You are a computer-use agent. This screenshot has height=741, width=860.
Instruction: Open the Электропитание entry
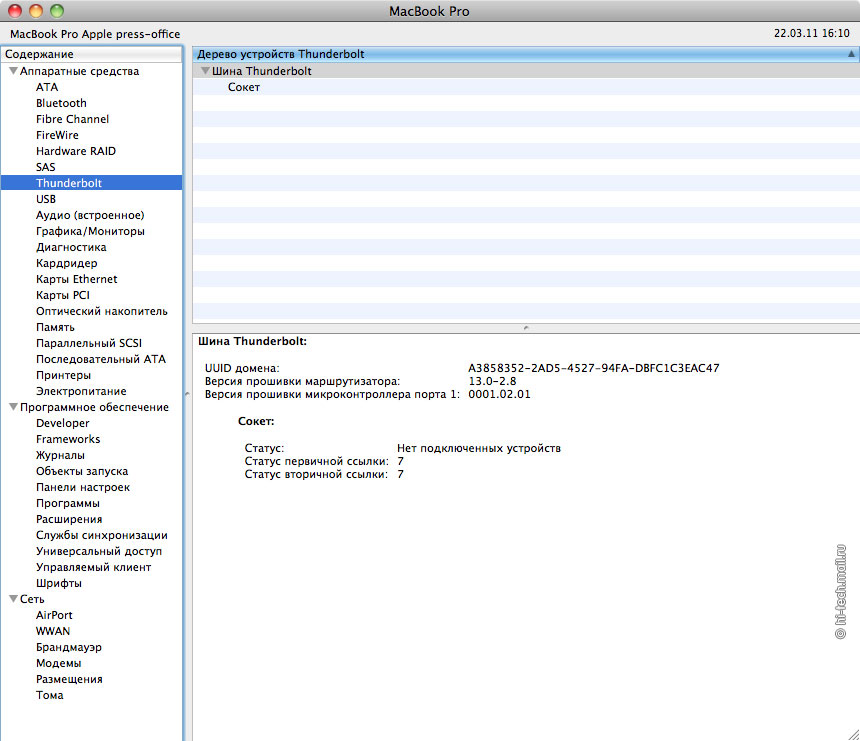(x=81, y=391)
